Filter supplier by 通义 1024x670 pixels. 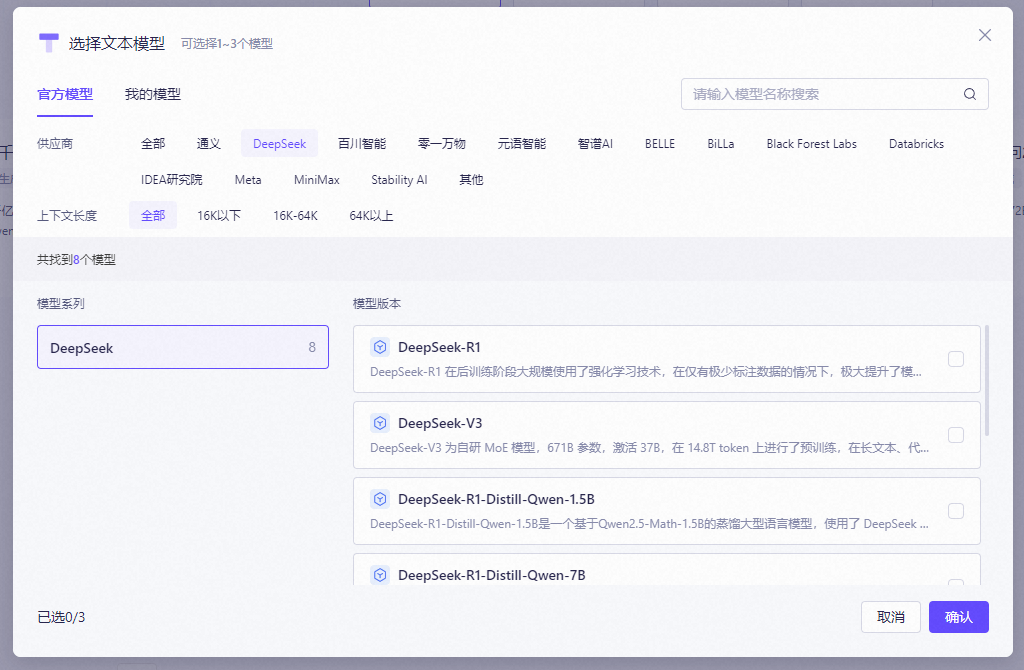point(208,144)
